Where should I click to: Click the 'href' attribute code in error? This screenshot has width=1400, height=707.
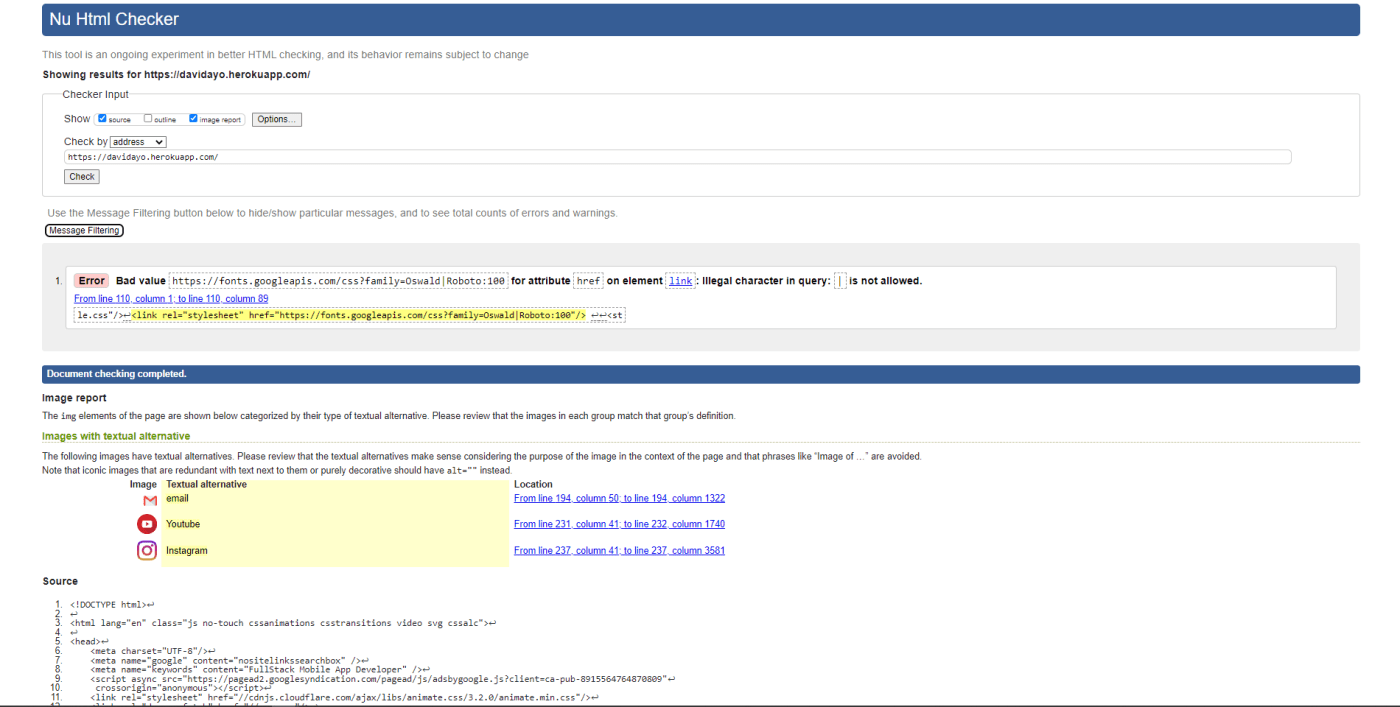[589, 281]
